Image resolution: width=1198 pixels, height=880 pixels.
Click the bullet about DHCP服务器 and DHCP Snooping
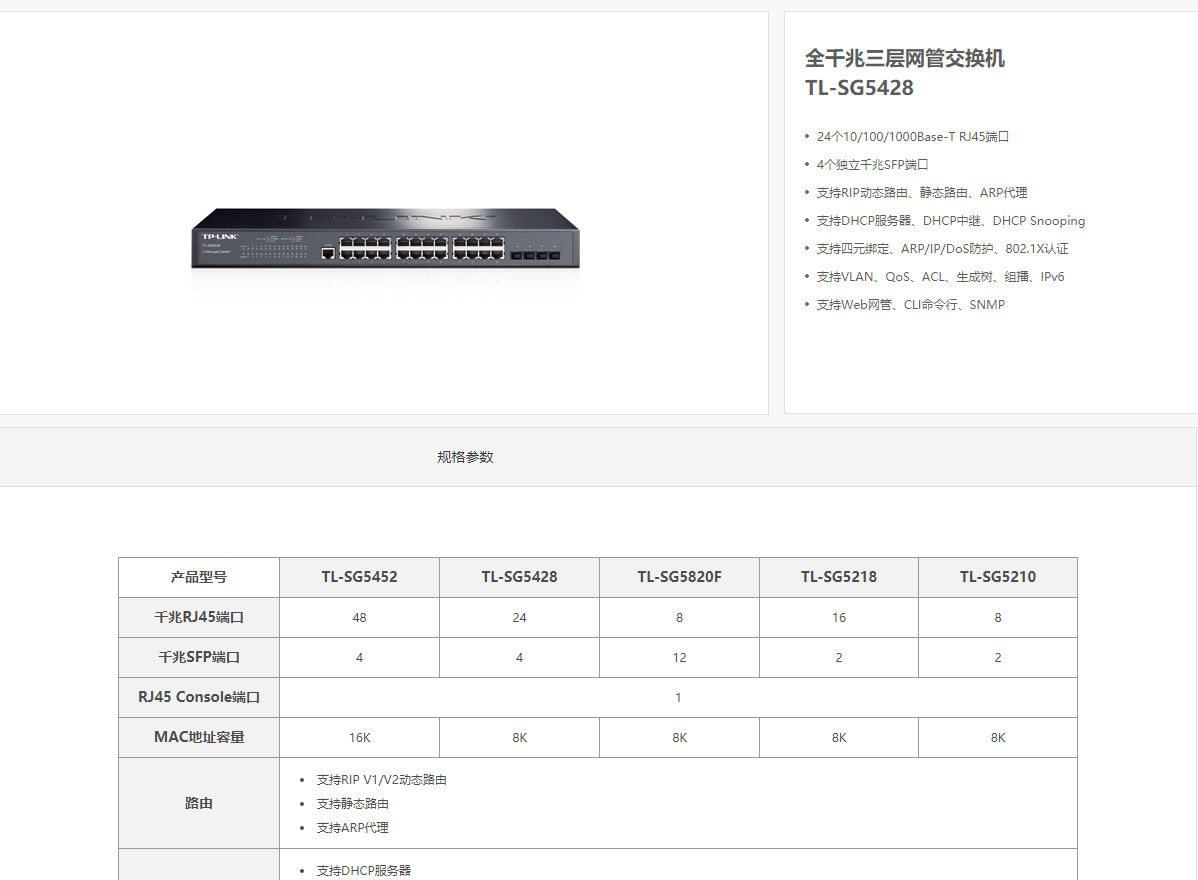click(x=950, y=221)
